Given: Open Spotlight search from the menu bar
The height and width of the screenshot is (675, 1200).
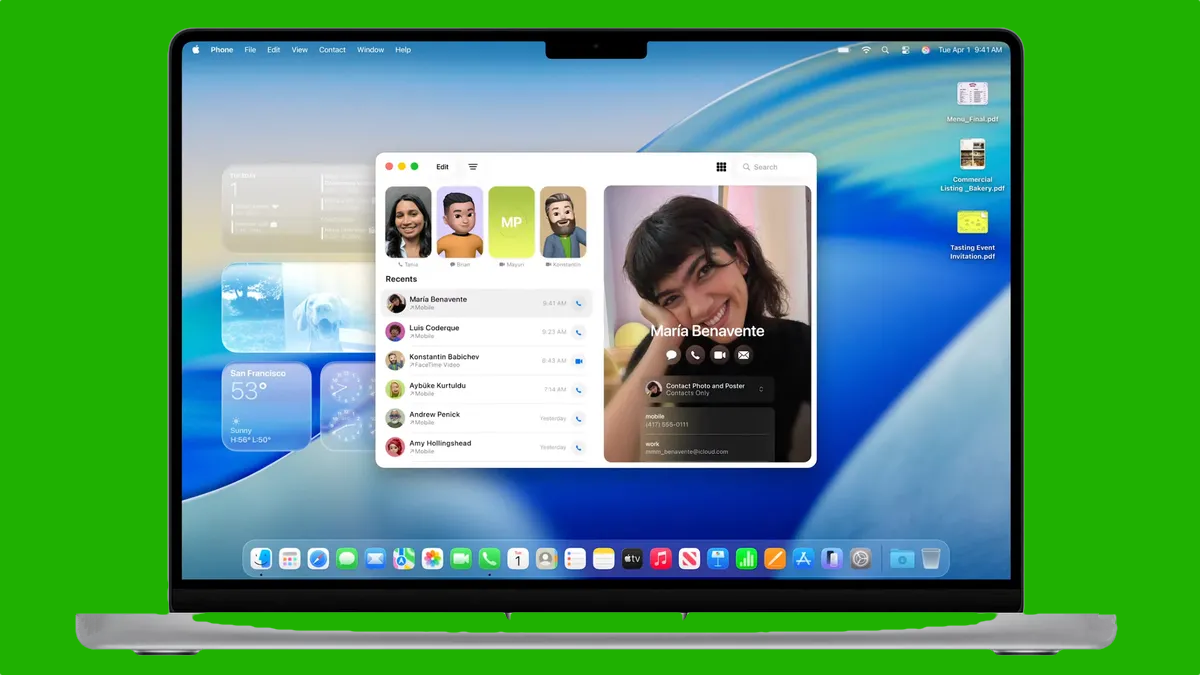Looking at the screenshot, I should point(885,49).
